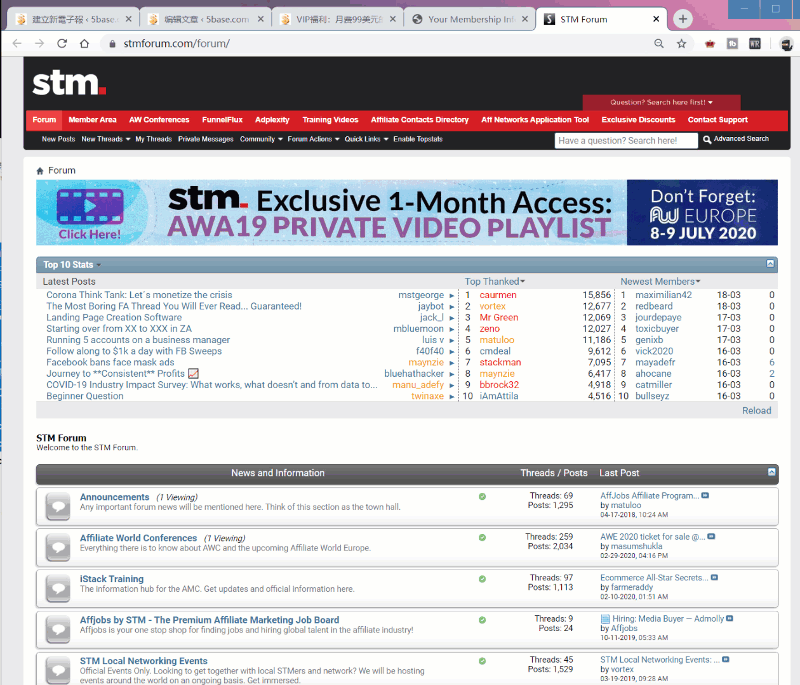This screenshot has width=800, height=685.
Task: Open the Top 10 Stats dropdown arrow
Action: [98, 265]
